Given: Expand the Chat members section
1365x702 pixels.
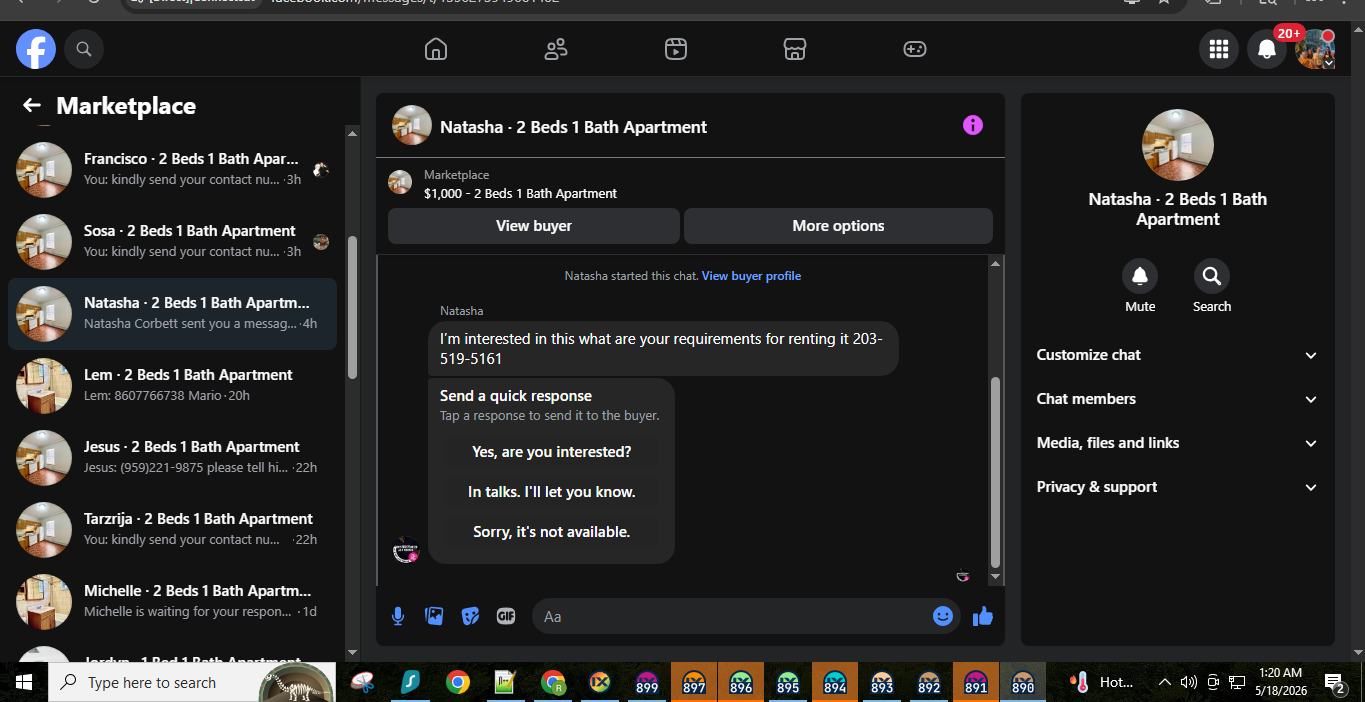Looking at the screenshot, I should [1178, 399].
